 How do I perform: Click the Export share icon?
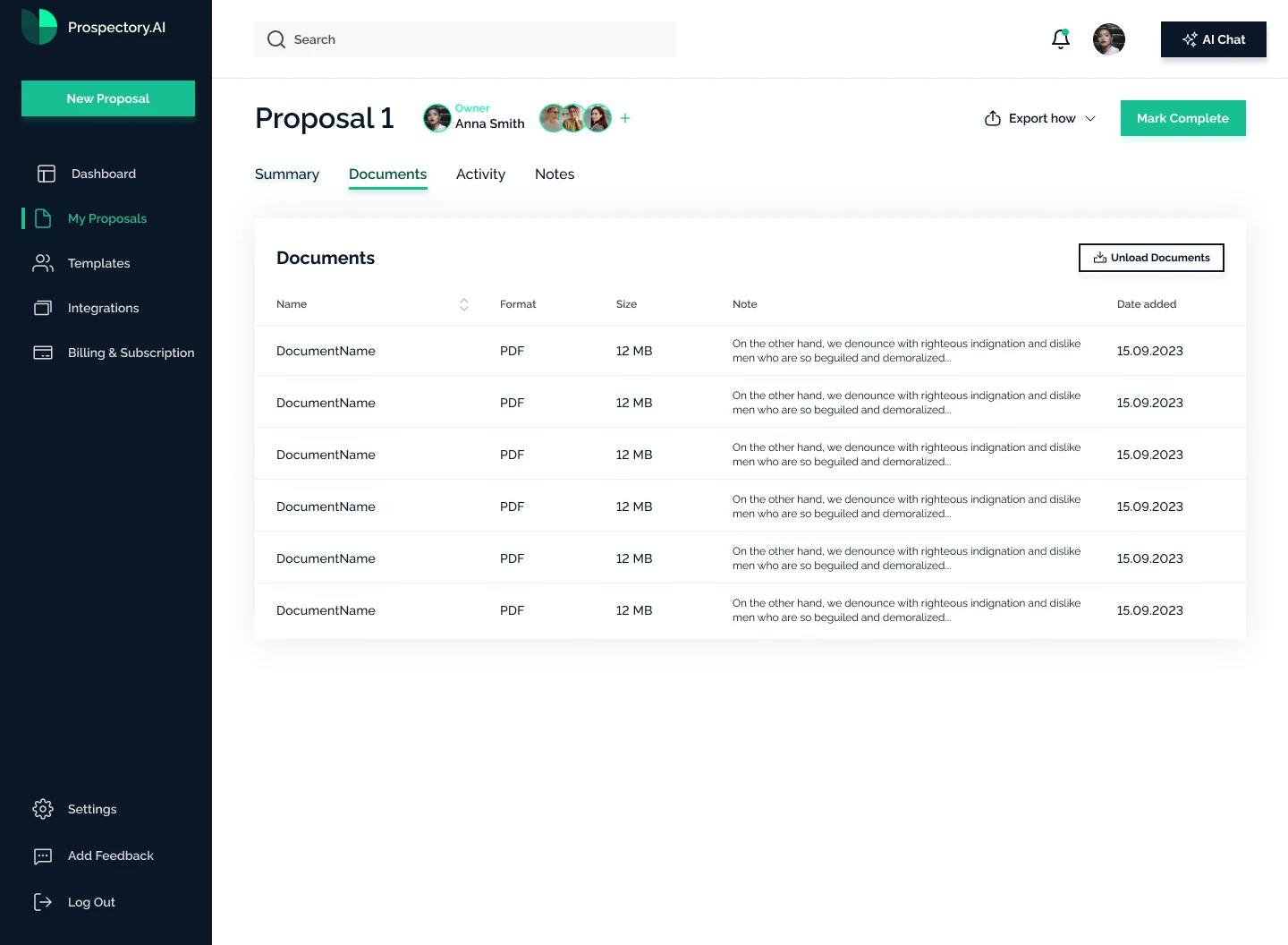[x=993, y=118]
